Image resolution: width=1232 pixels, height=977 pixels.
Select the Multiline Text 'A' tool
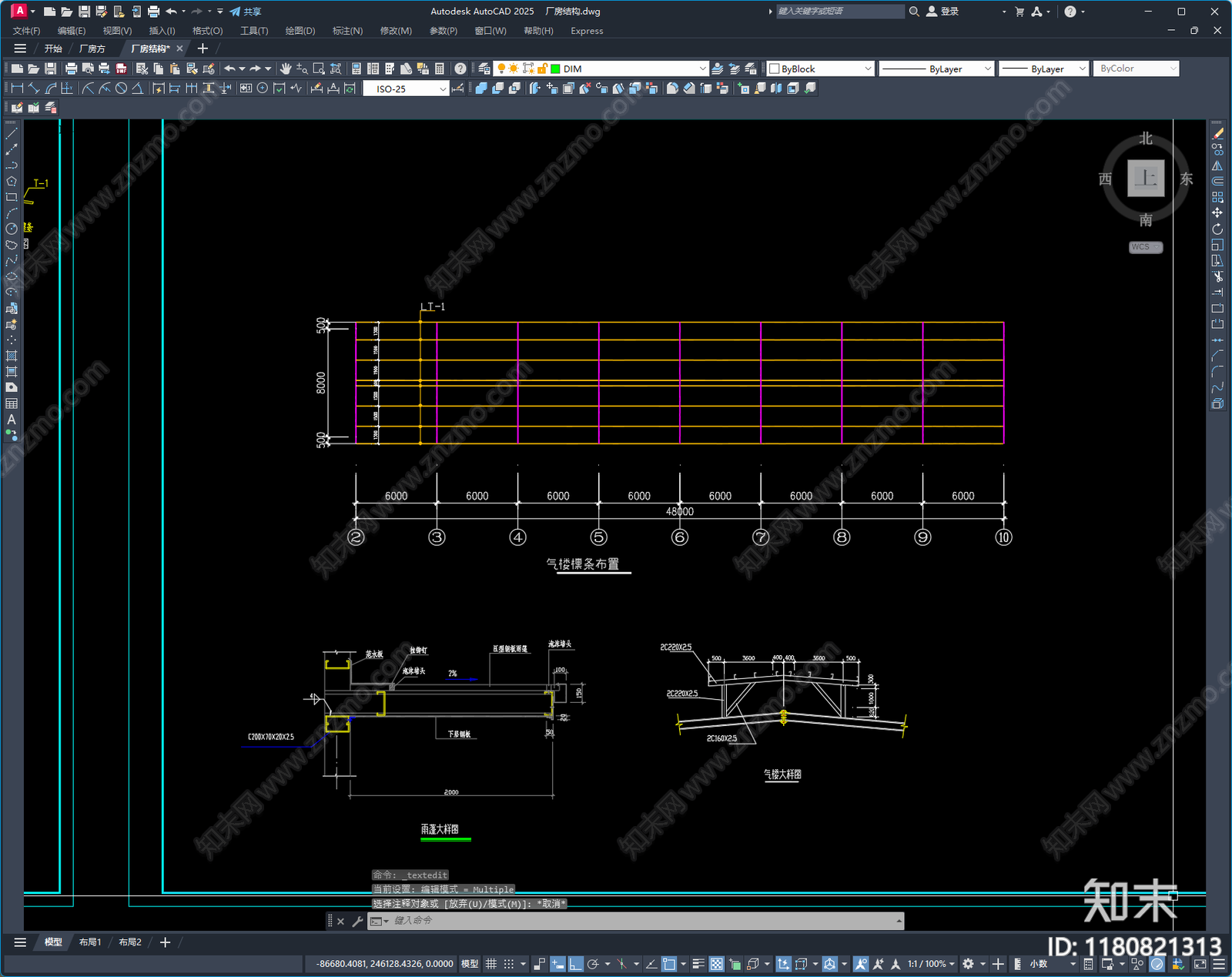pos(12,420)
